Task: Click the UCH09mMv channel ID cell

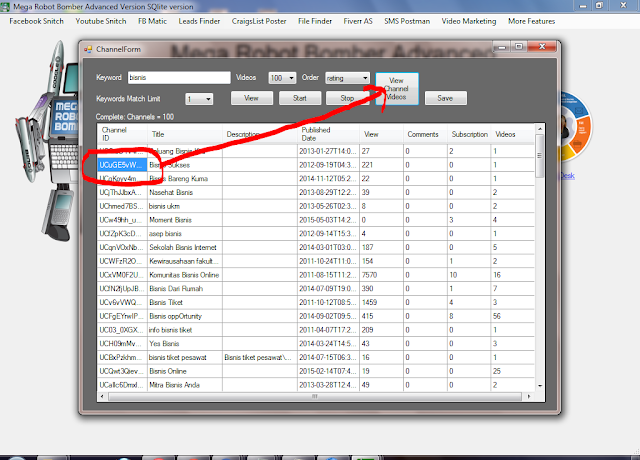Action: tap(122, 344)
